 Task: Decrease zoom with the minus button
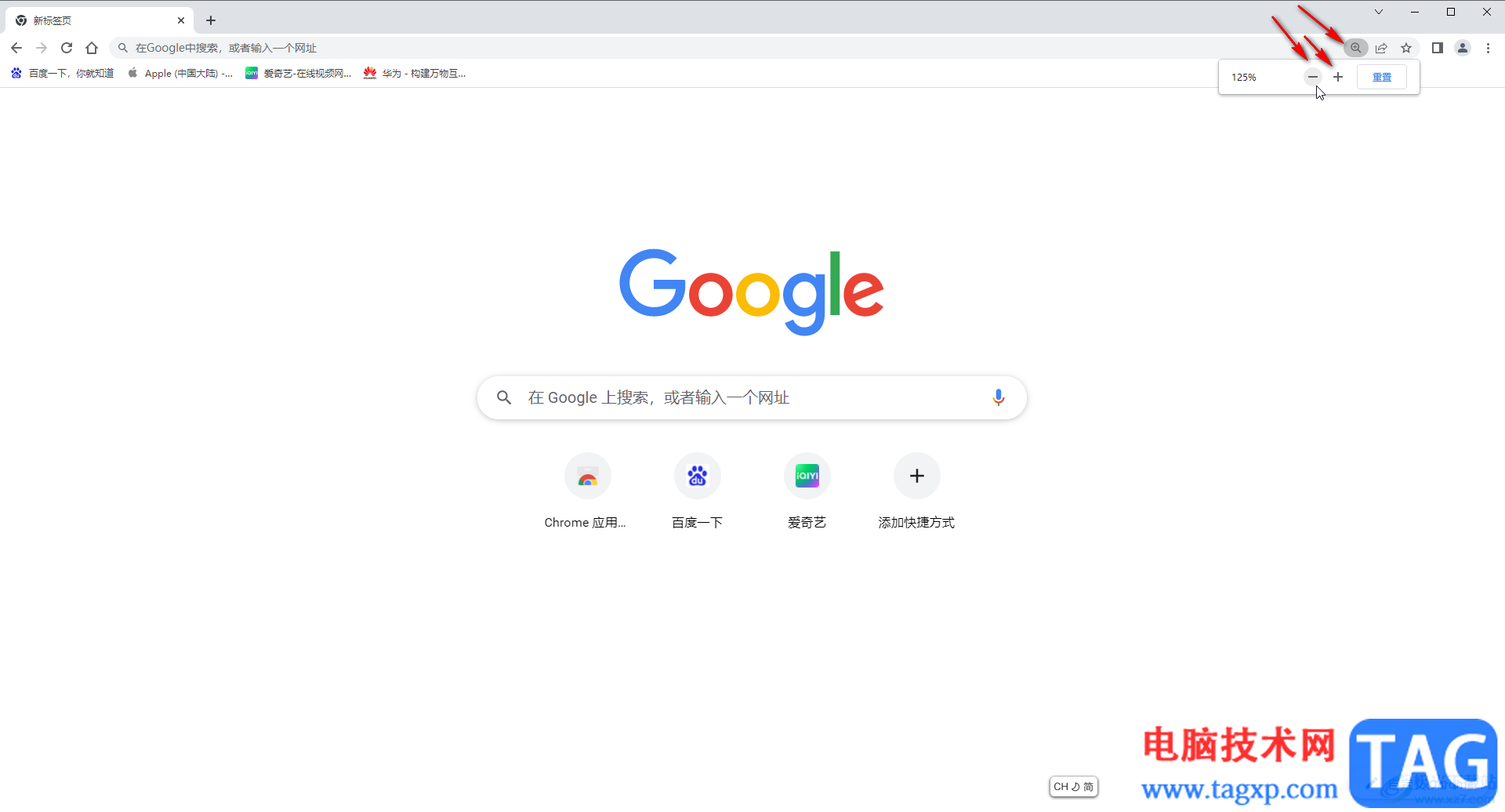(1313, 77)
